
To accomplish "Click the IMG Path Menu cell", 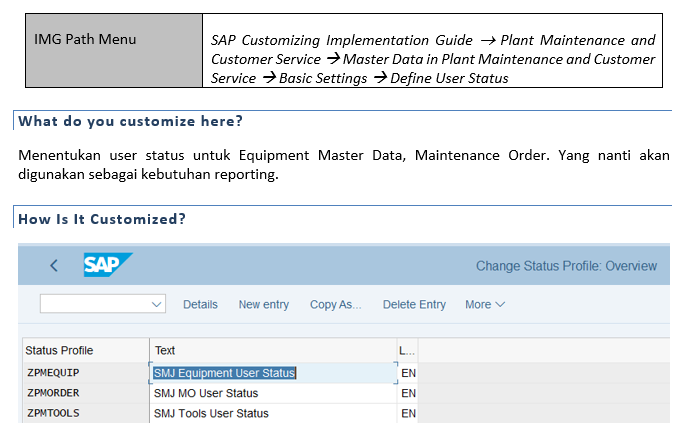I will tap(114, 50).
